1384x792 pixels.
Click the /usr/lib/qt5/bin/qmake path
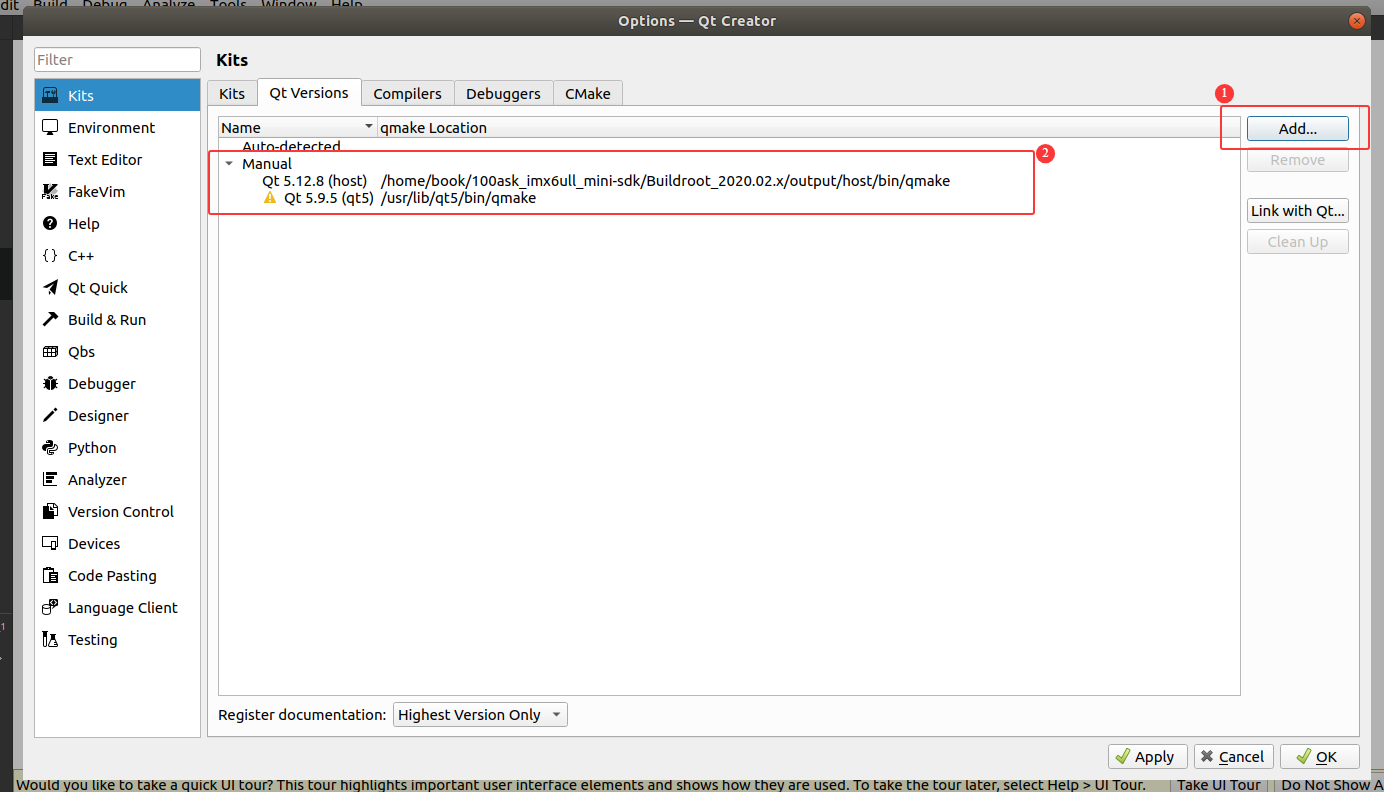458,198
